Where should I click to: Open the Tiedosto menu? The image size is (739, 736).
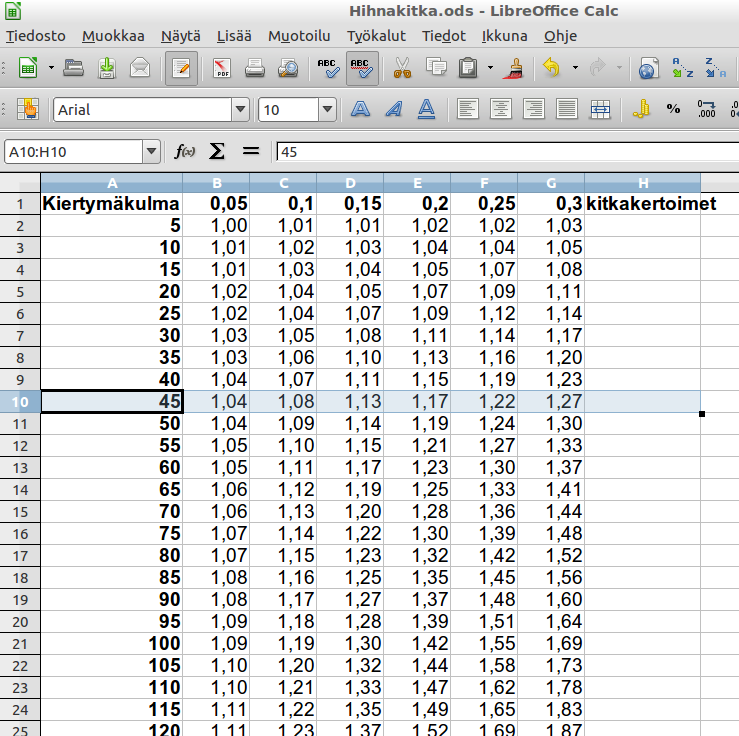[x=36, y=36]
